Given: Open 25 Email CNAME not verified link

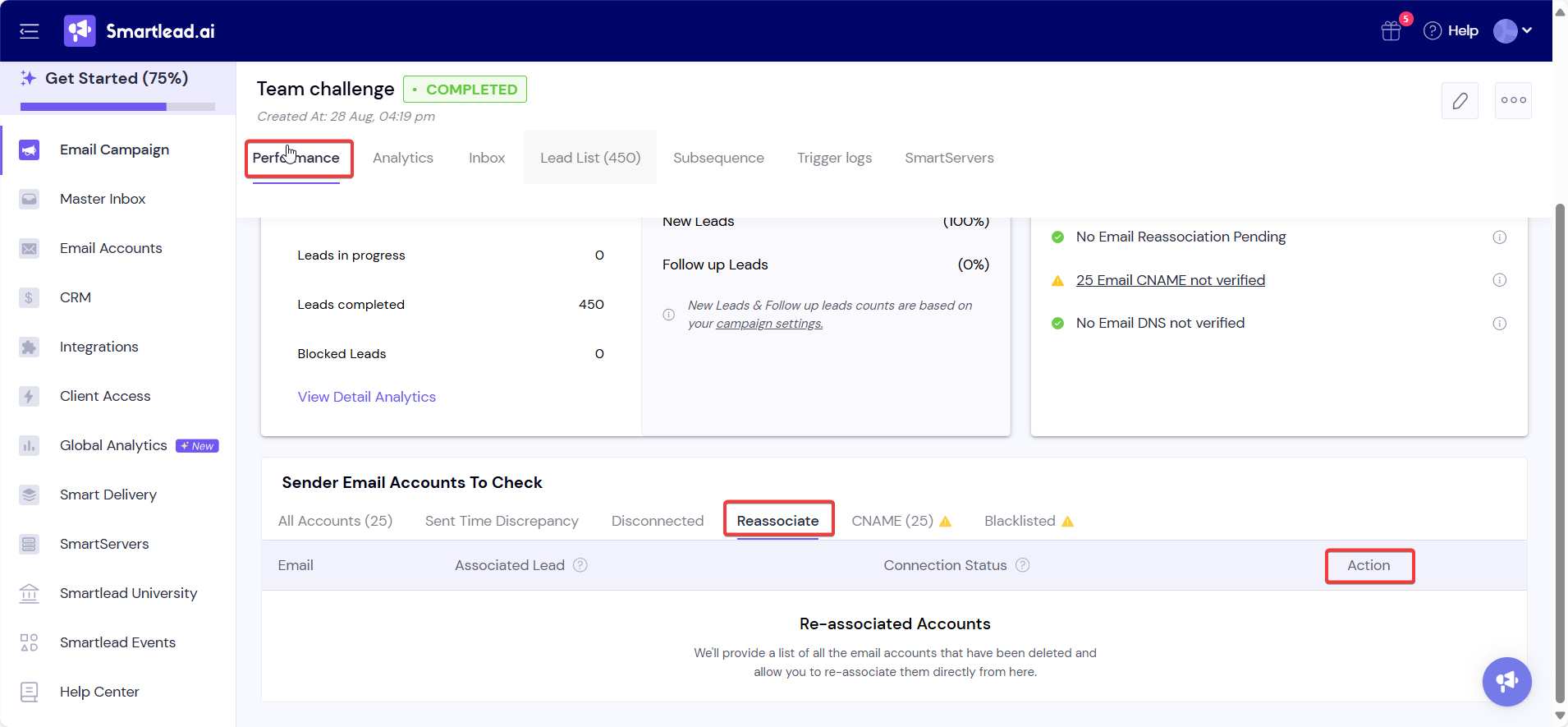Looking at the screenshot, I should click(1171, 280).
